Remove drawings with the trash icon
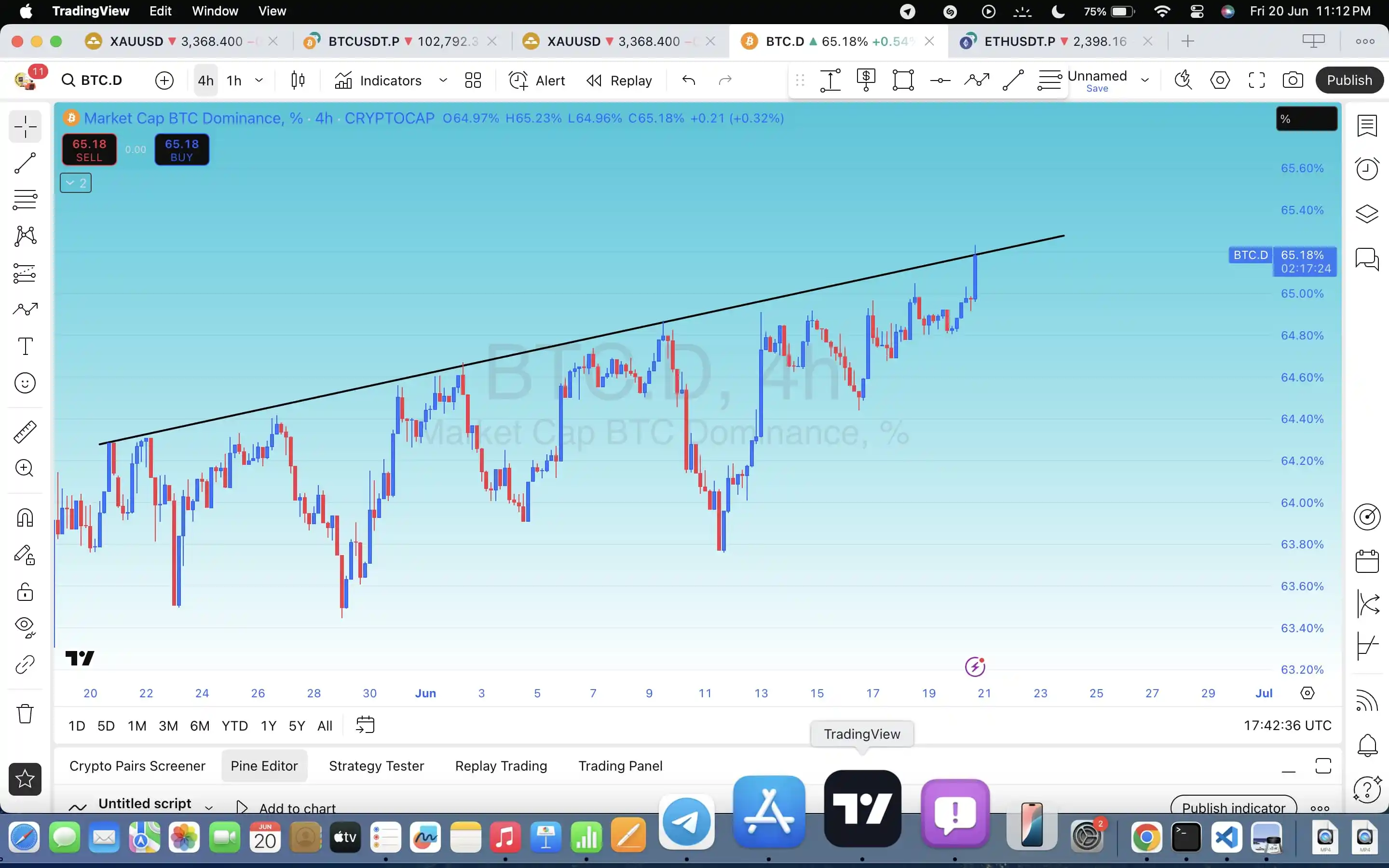The height and width of the screenshot is (868, 1389). [25, 714]
